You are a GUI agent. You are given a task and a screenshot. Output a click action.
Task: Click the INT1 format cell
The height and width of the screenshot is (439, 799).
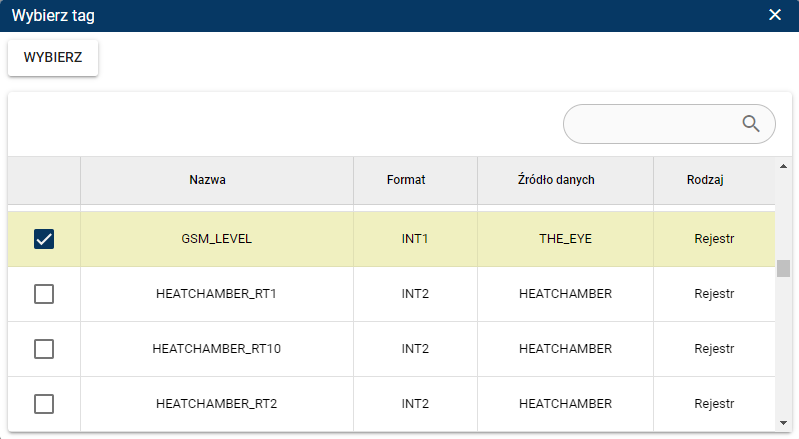coord(415,239)
